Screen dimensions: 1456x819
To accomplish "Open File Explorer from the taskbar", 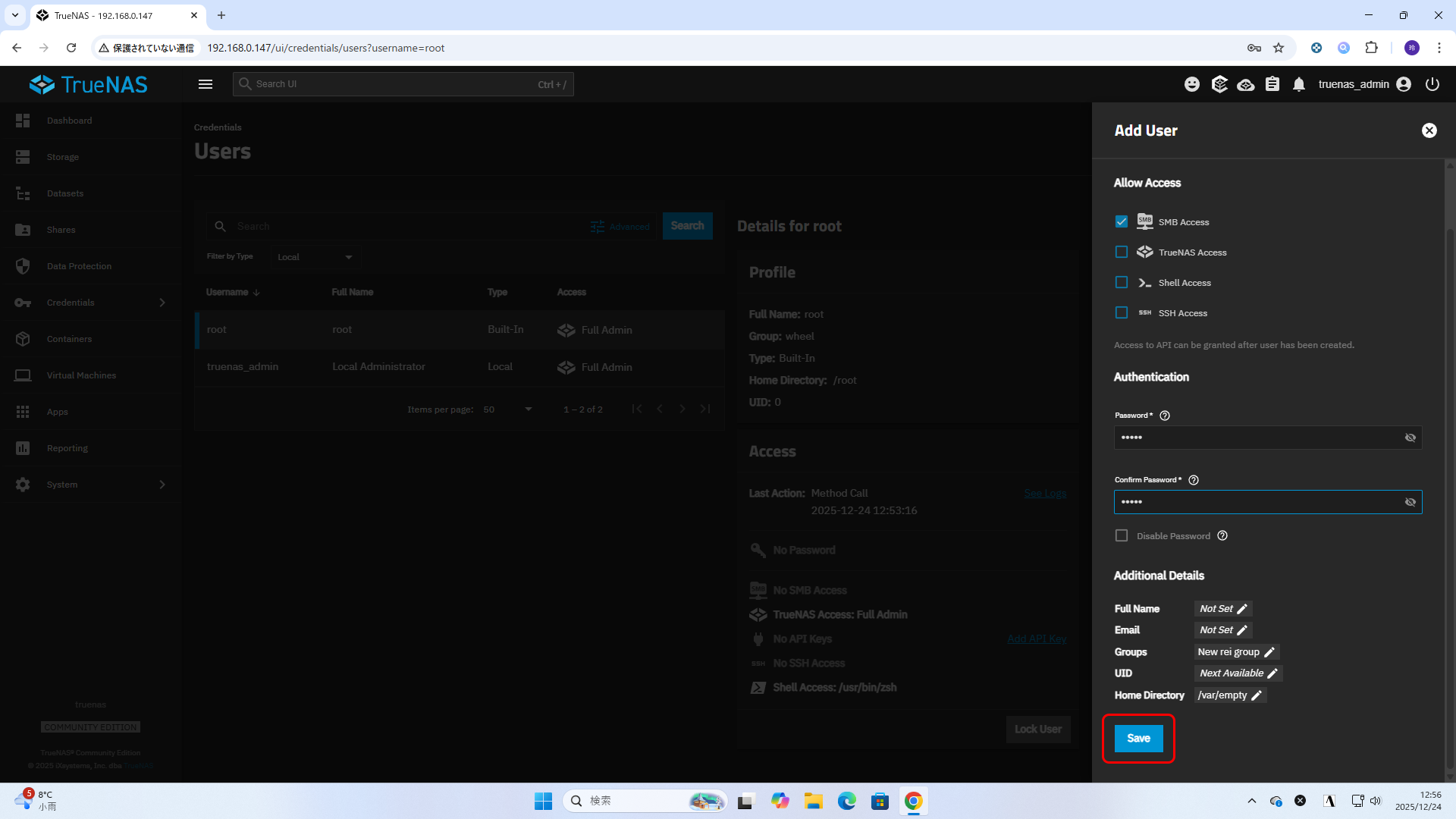I will (x=814, y=801).
